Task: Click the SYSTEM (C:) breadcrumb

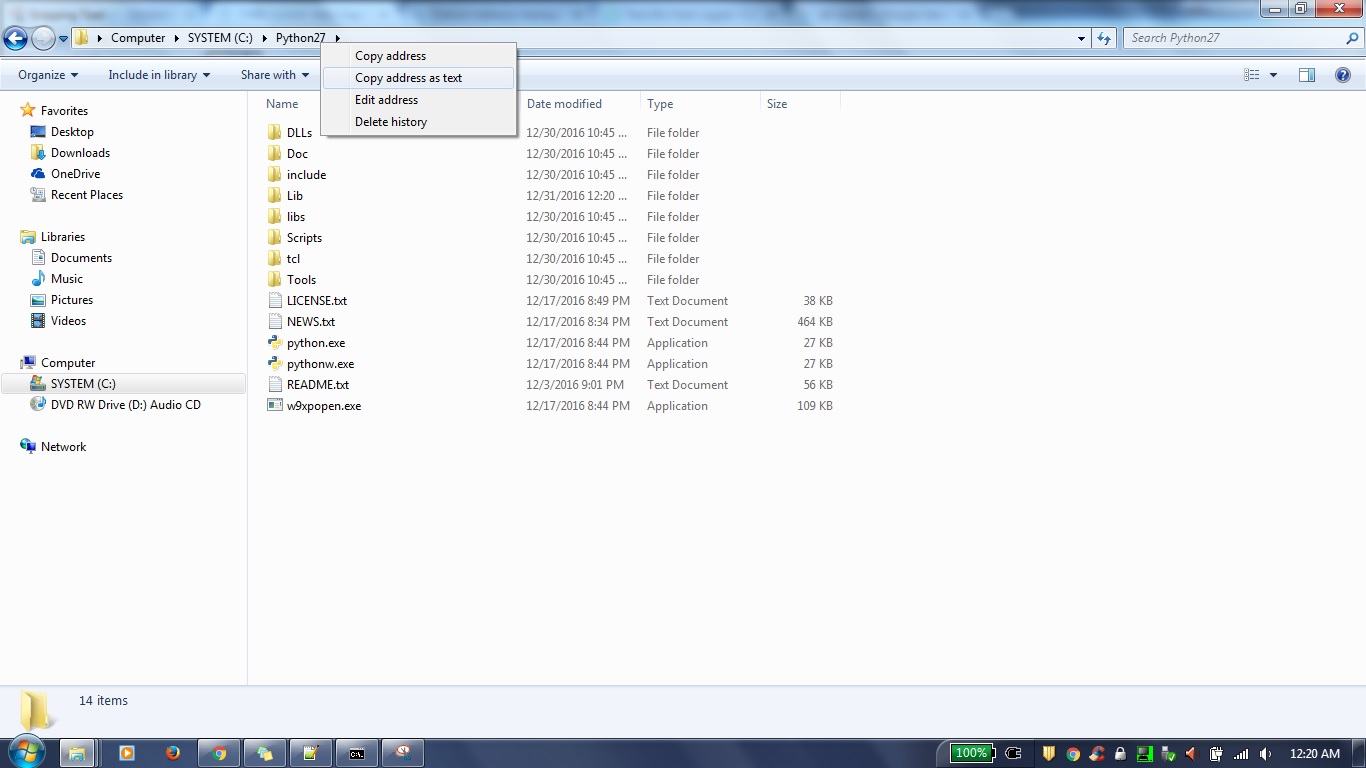Action: click(x=220, y=38)
